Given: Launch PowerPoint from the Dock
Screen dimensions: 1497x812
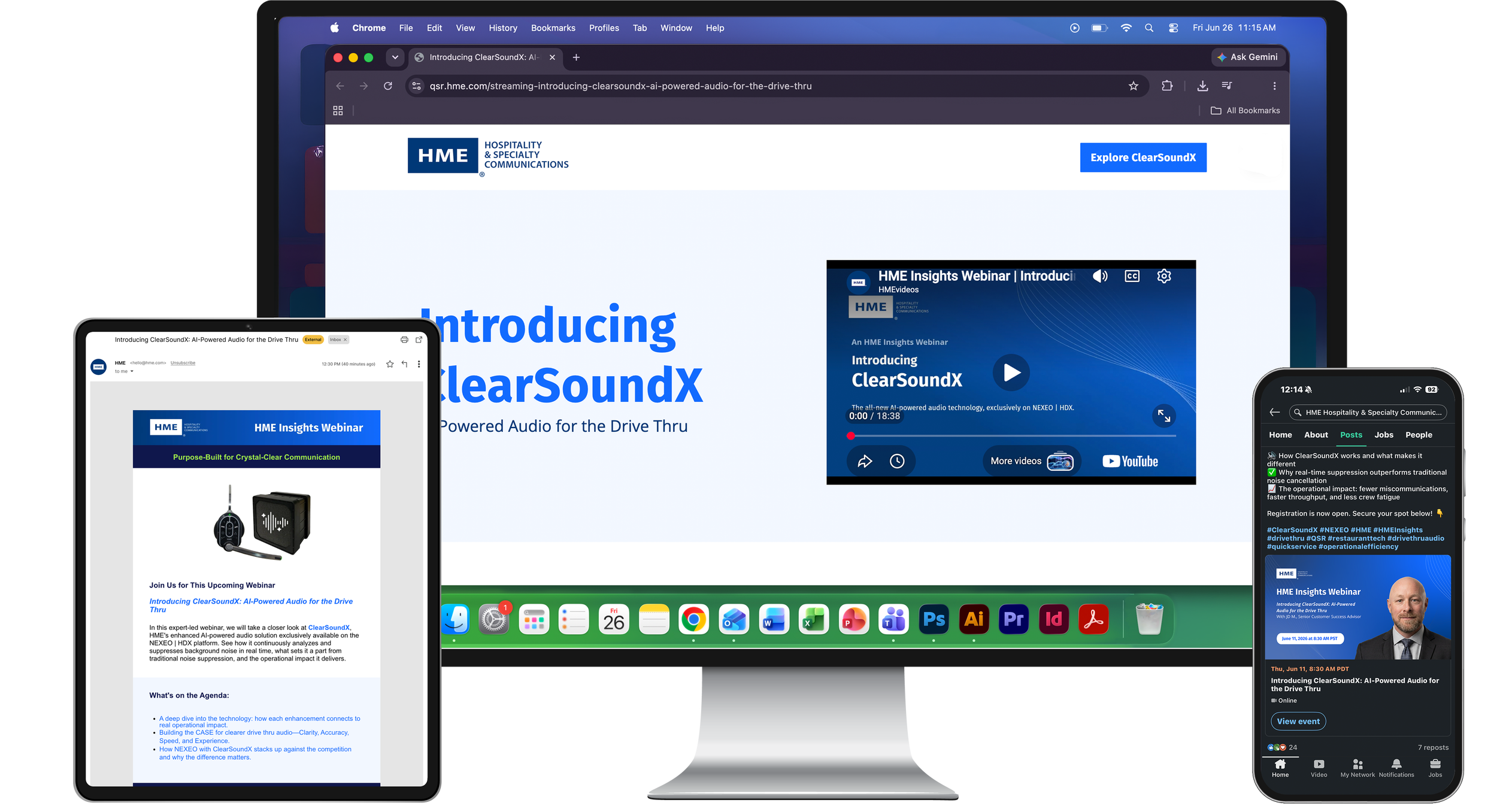Looking at the screenshot, I should tap(854, 619).
